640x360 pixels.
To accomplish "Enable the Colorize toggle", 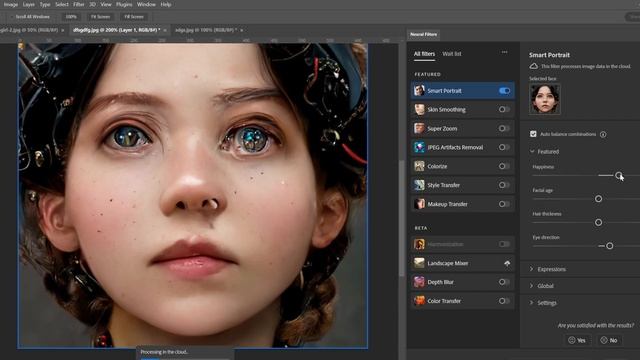I will pos(504,166).
